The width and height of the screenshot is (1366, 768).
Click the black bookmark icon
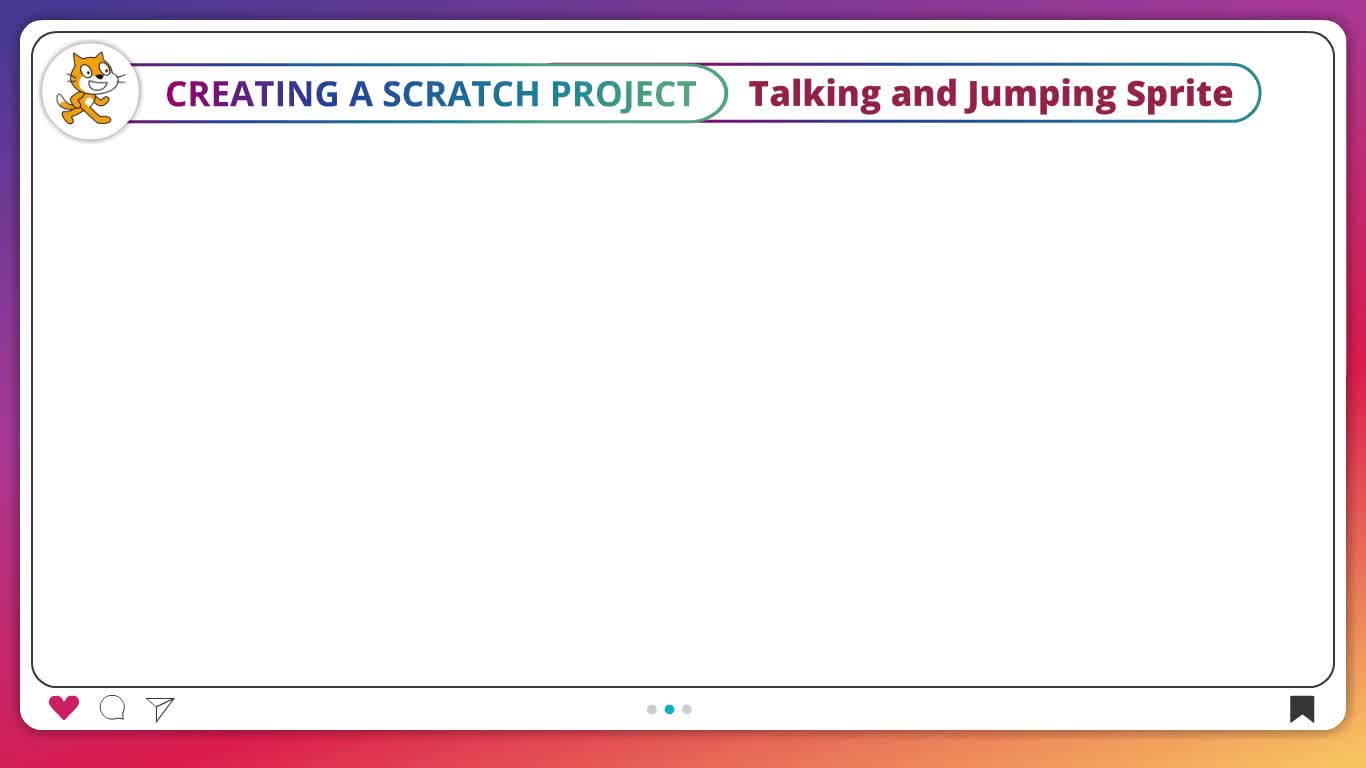[1302, 709]
